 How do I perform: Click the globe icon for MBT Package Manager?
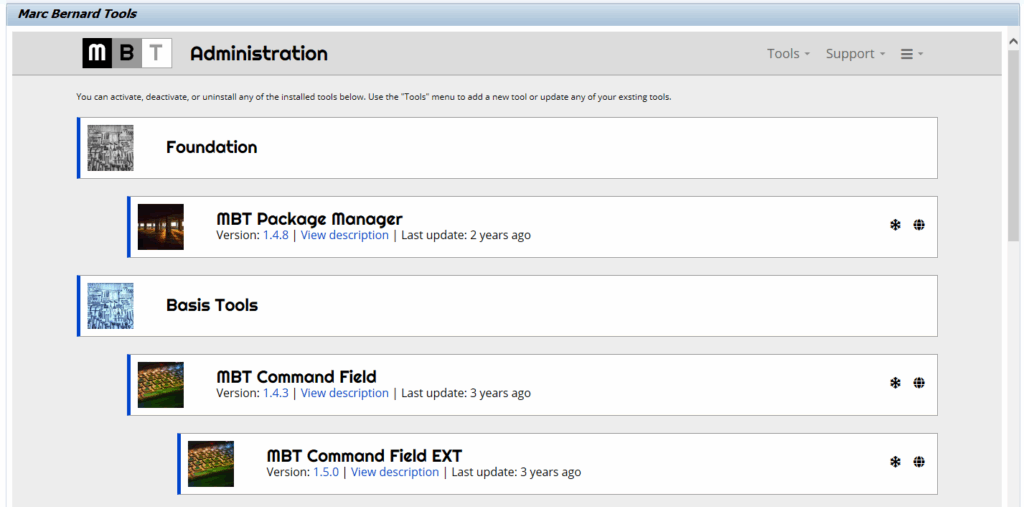click(x=919, y=225)
